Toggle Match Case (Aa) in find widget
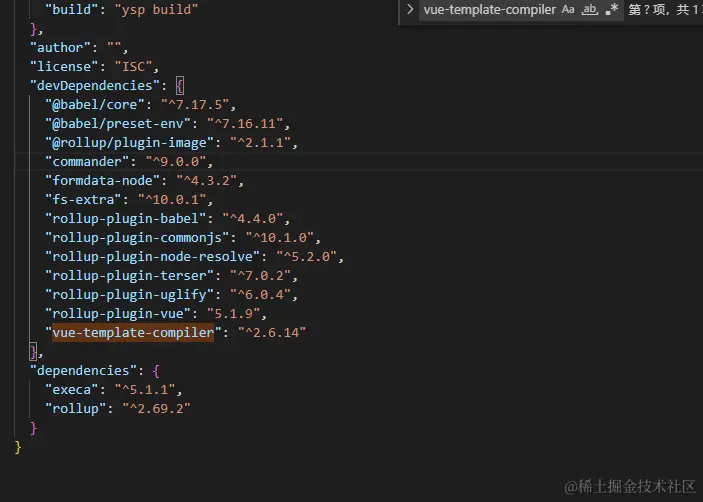 (x=568, y=9)
